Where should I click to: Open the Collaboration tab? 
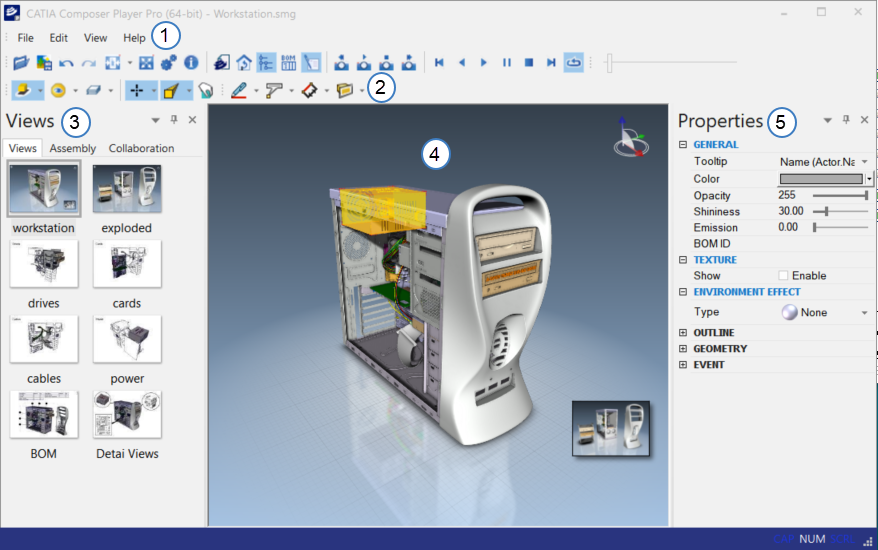[141, 148]
